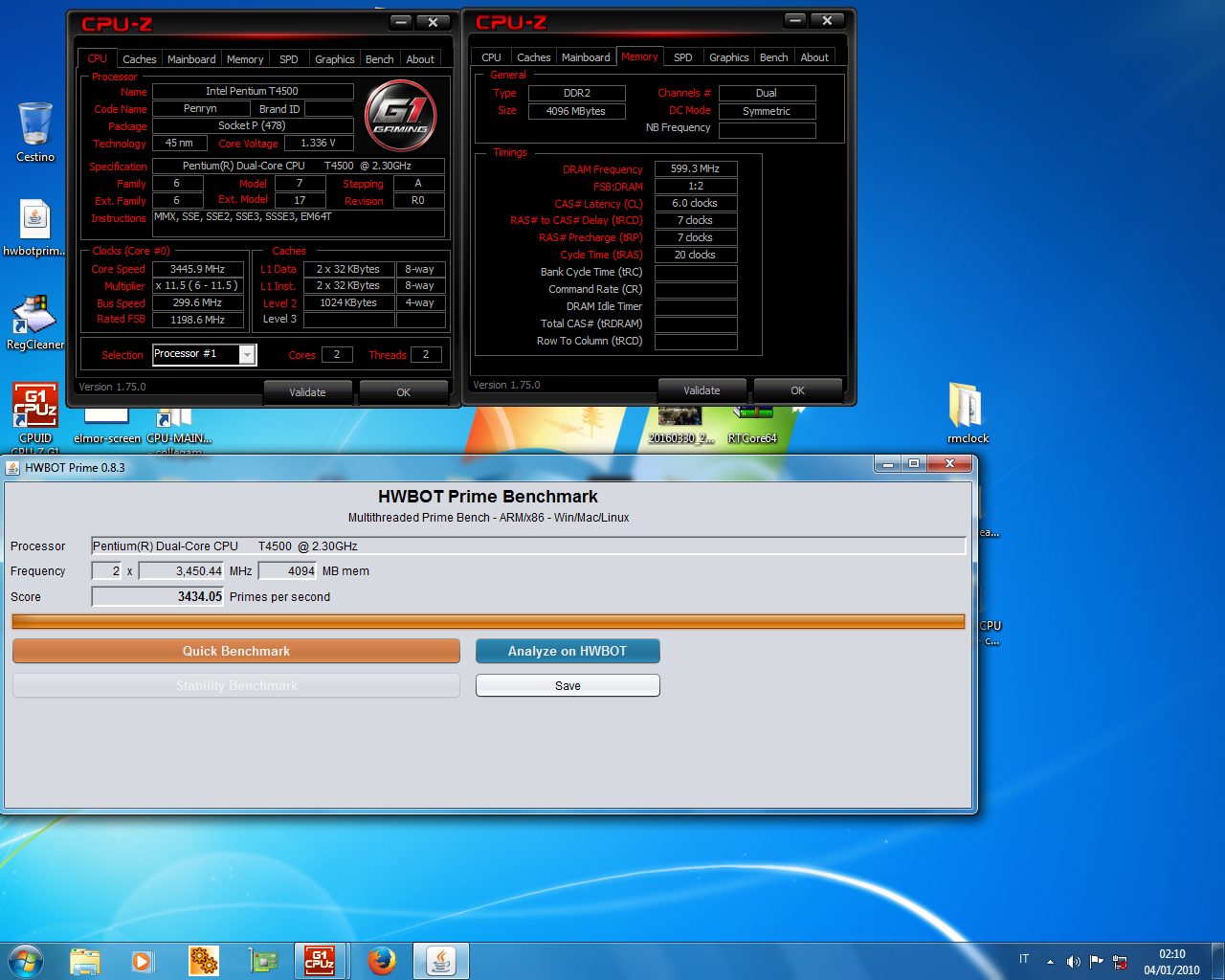Open the circuit board taskbar application
Image resolution: width=1225 pixels, height=980 pixels.
click(x=262, y=961)
